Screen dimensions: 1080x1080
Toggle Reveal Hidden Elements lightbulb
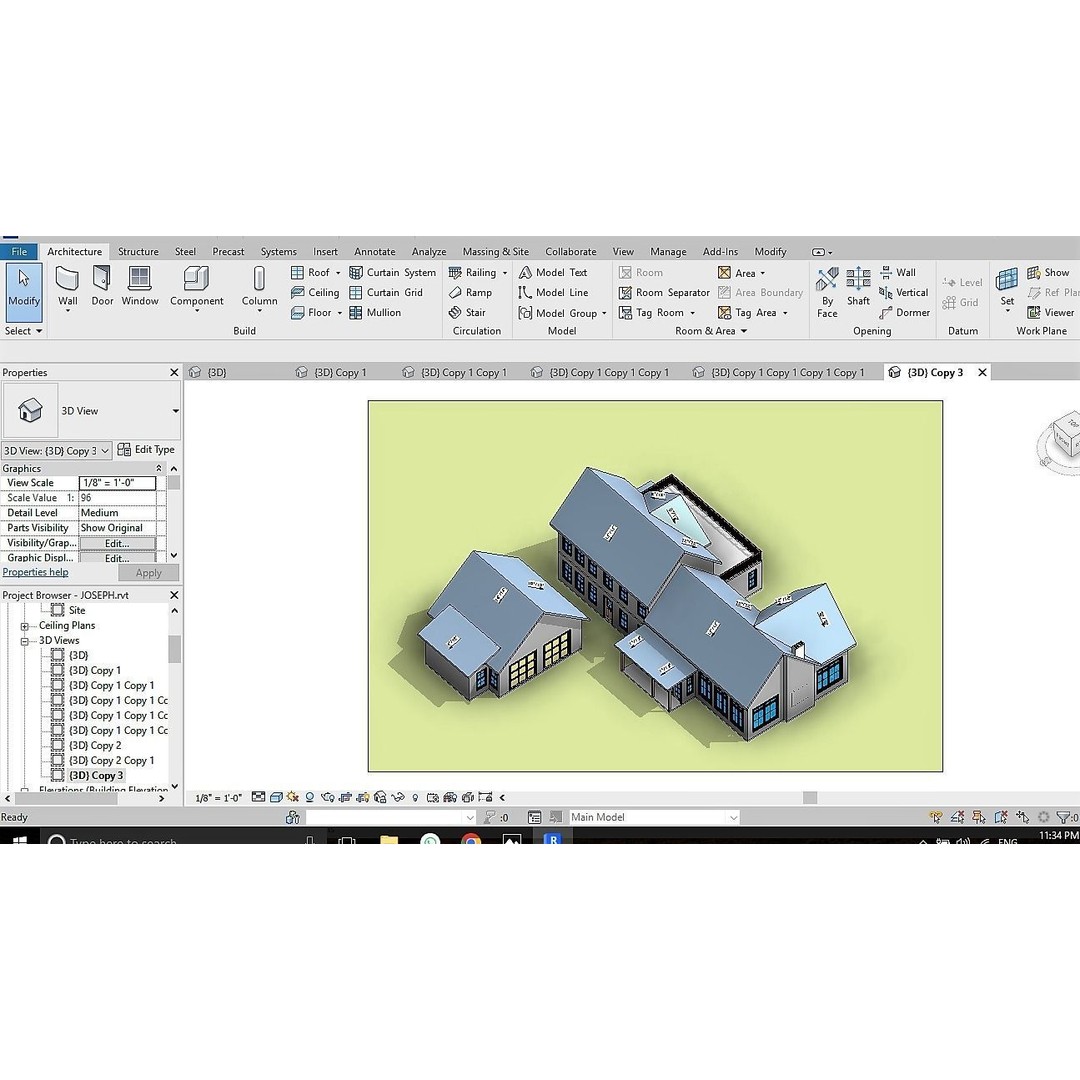414,797
